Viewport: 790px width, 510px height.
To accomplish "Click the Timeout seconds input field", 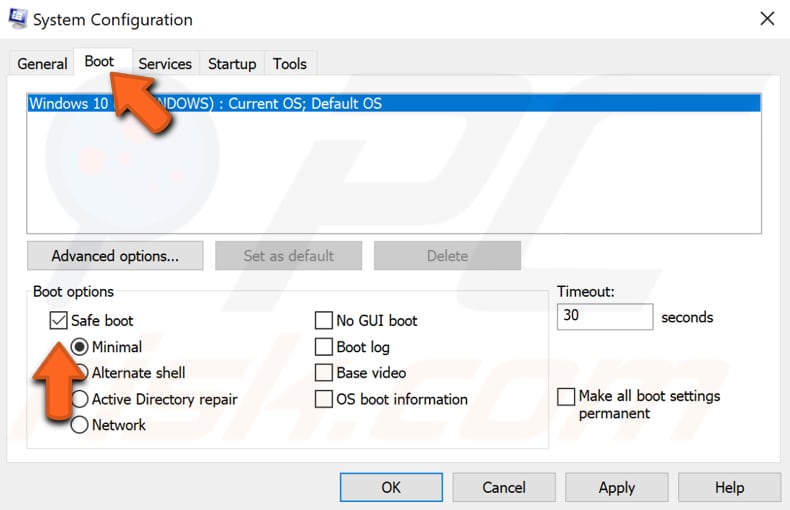I will point(605,316).
